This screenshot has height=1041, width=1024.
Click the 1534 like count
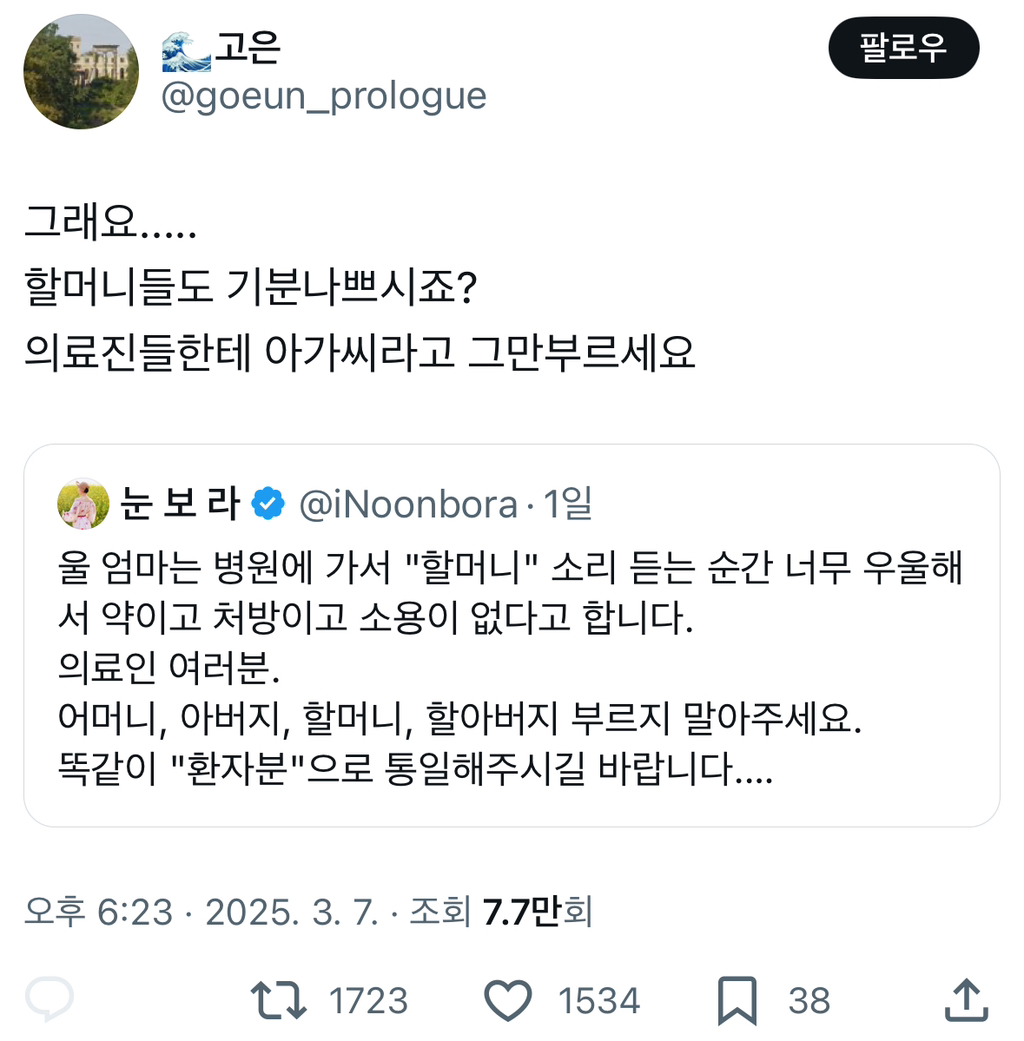[599, 1000]
